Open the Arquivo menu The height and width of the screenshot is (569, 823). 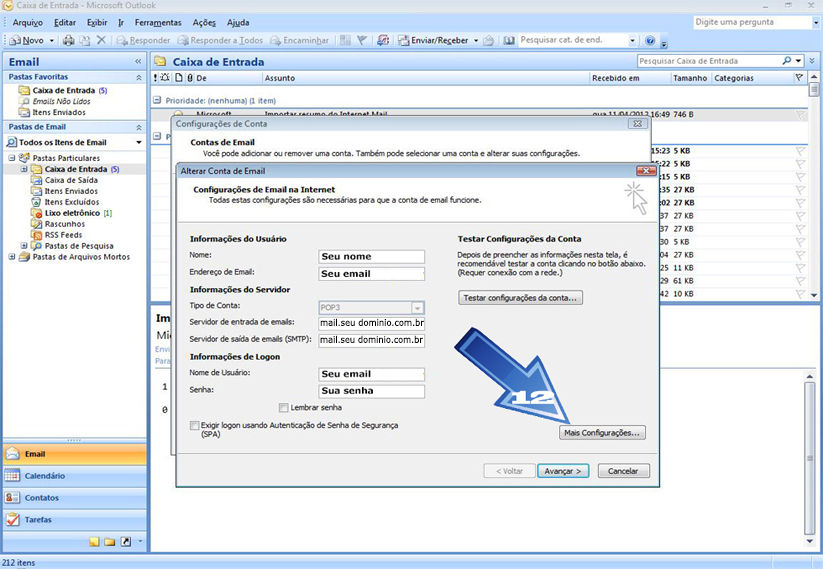click(27, 23)
